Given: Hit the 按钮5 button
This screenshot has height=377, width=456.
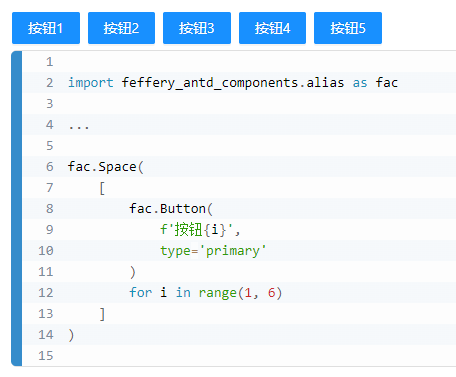Looking at the screenshot, I should [348, 28].
